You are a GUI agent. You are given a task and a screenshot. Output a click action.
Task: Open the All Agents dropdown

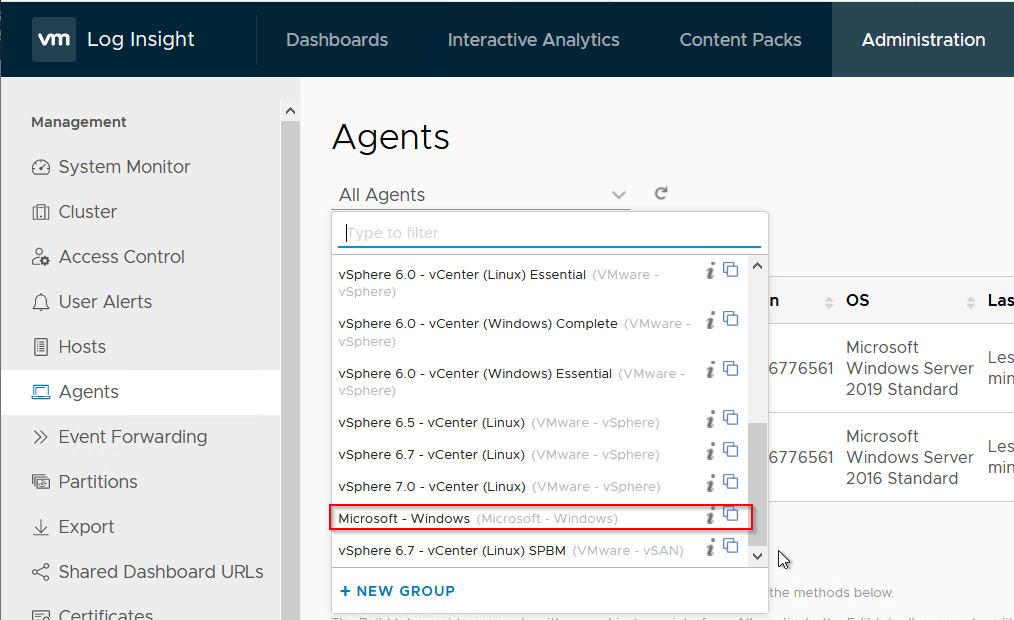pos(618,195)
